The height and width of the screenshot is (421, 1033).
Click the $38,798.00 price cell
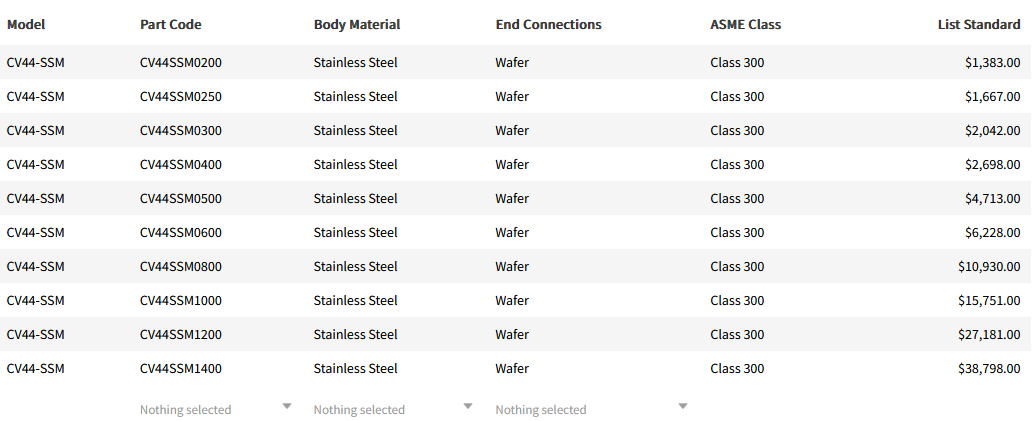point(989,368)
